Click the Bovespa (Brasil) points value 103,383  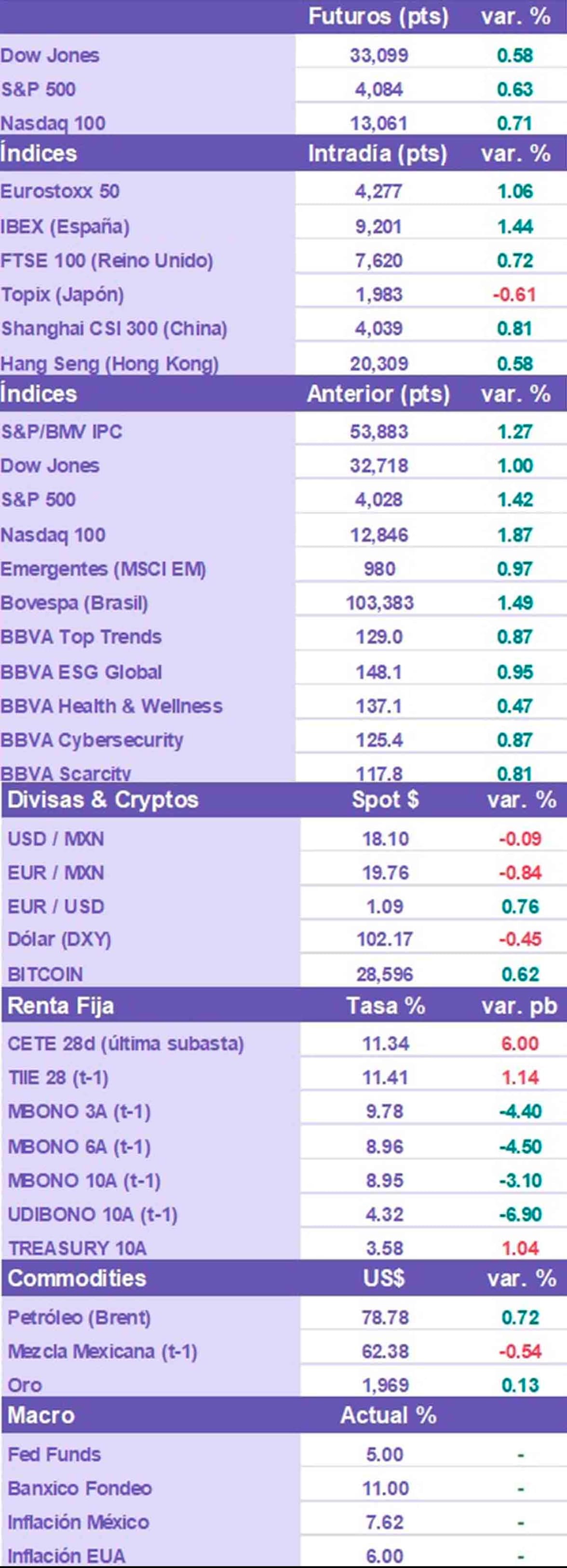click(379, 603)
